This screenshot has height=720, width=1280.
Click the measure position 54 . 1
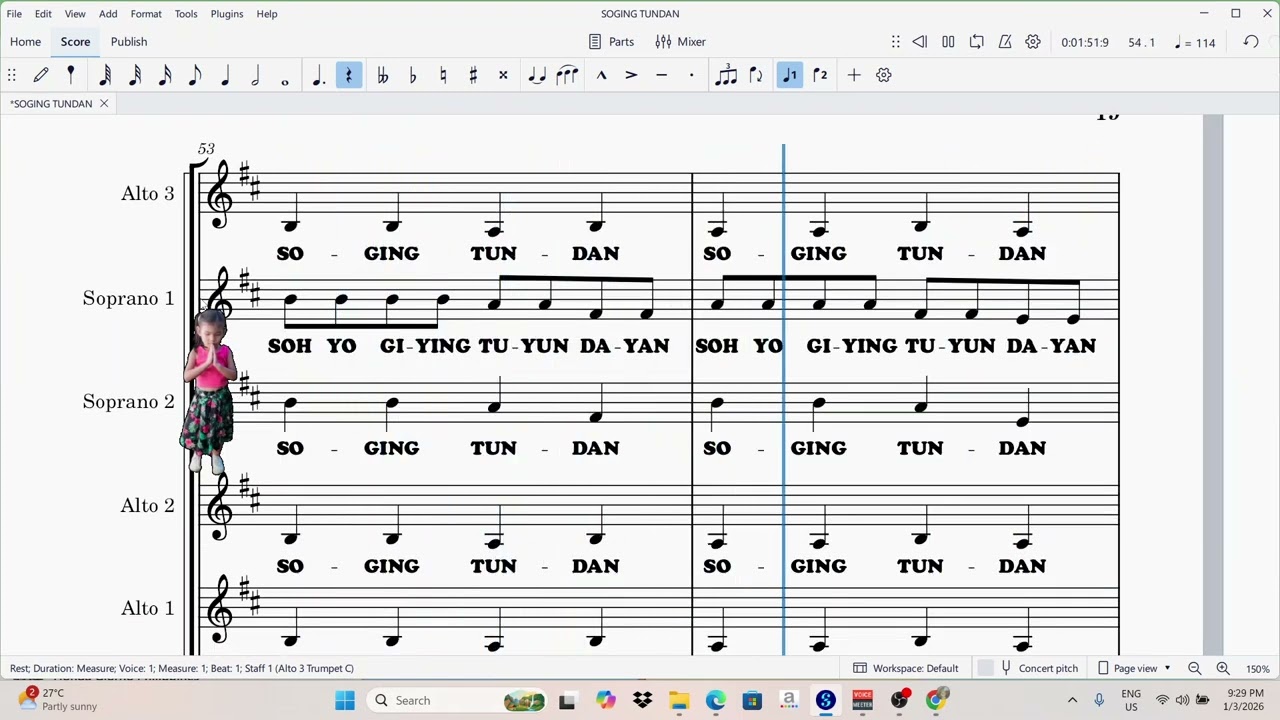[1141, 43]
